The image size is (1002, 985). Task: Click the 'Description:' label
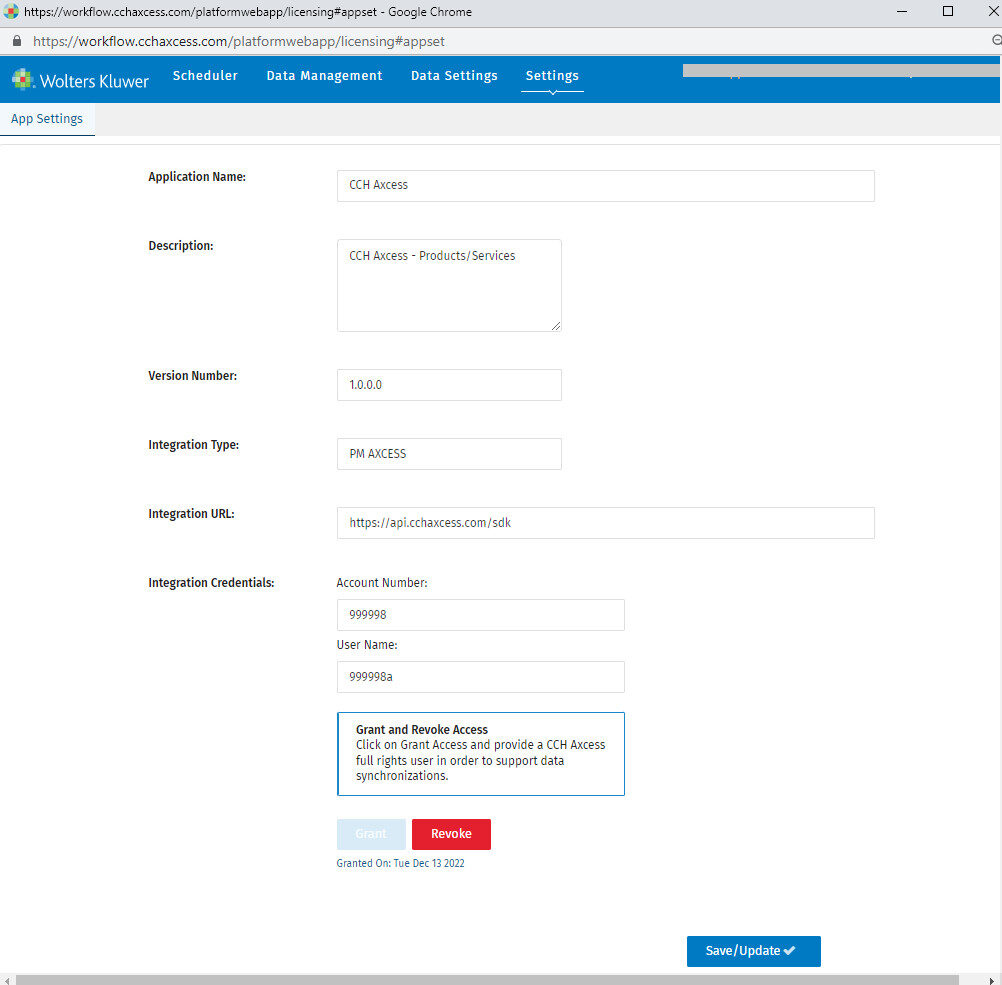(181, 246)
